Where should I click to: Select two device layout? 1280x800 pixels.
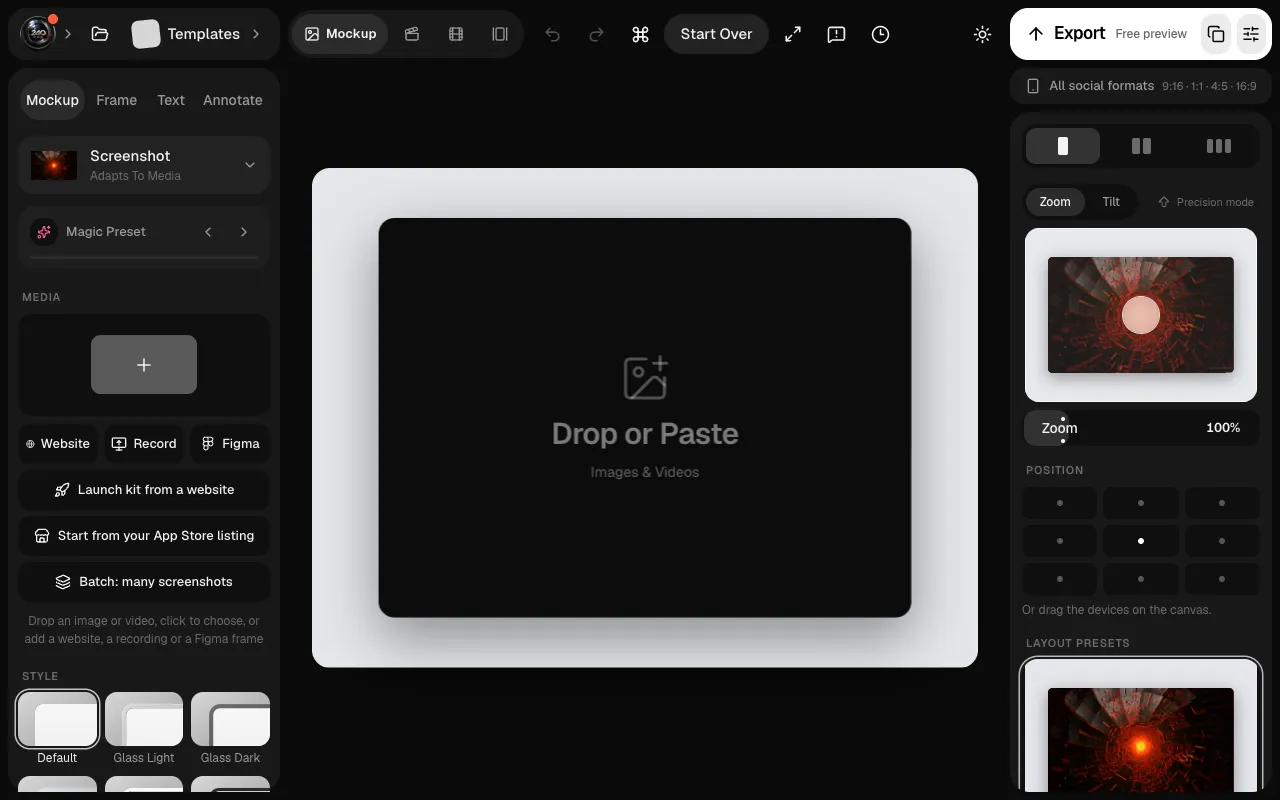pyautogui.click(x=1141, y=146)
